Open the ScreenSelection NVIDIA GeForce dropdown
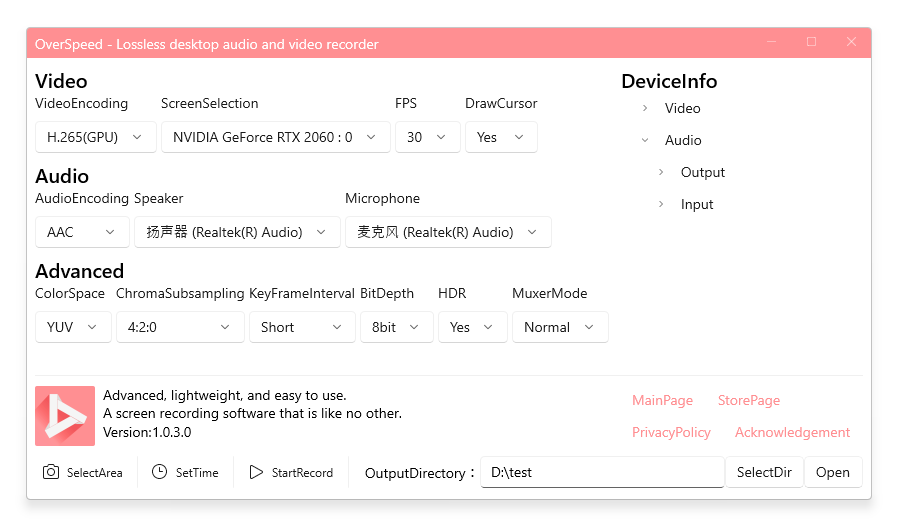Image resolution: width=898 pixels, height=532 pixels. [275, 137]
